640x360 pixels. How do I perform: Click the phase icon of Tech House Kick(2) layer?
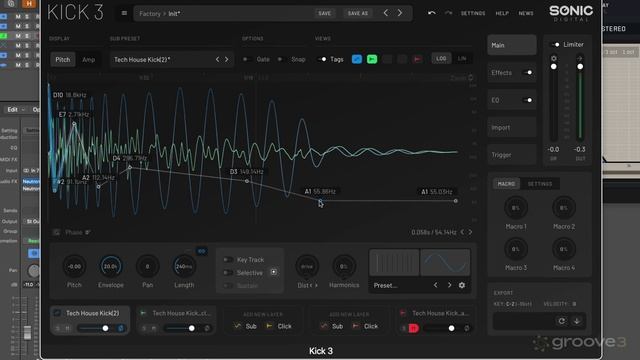pos(121,328)
